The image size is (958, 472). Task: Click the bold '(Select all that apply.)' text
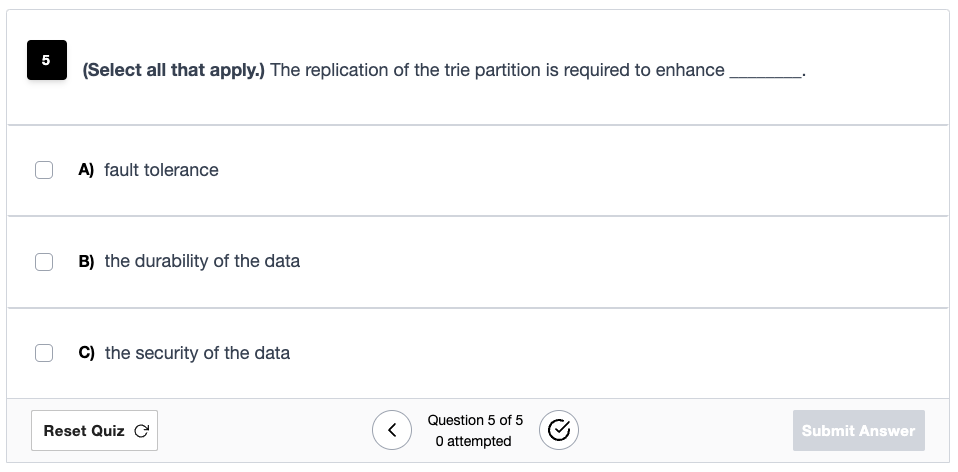point(174,70)
